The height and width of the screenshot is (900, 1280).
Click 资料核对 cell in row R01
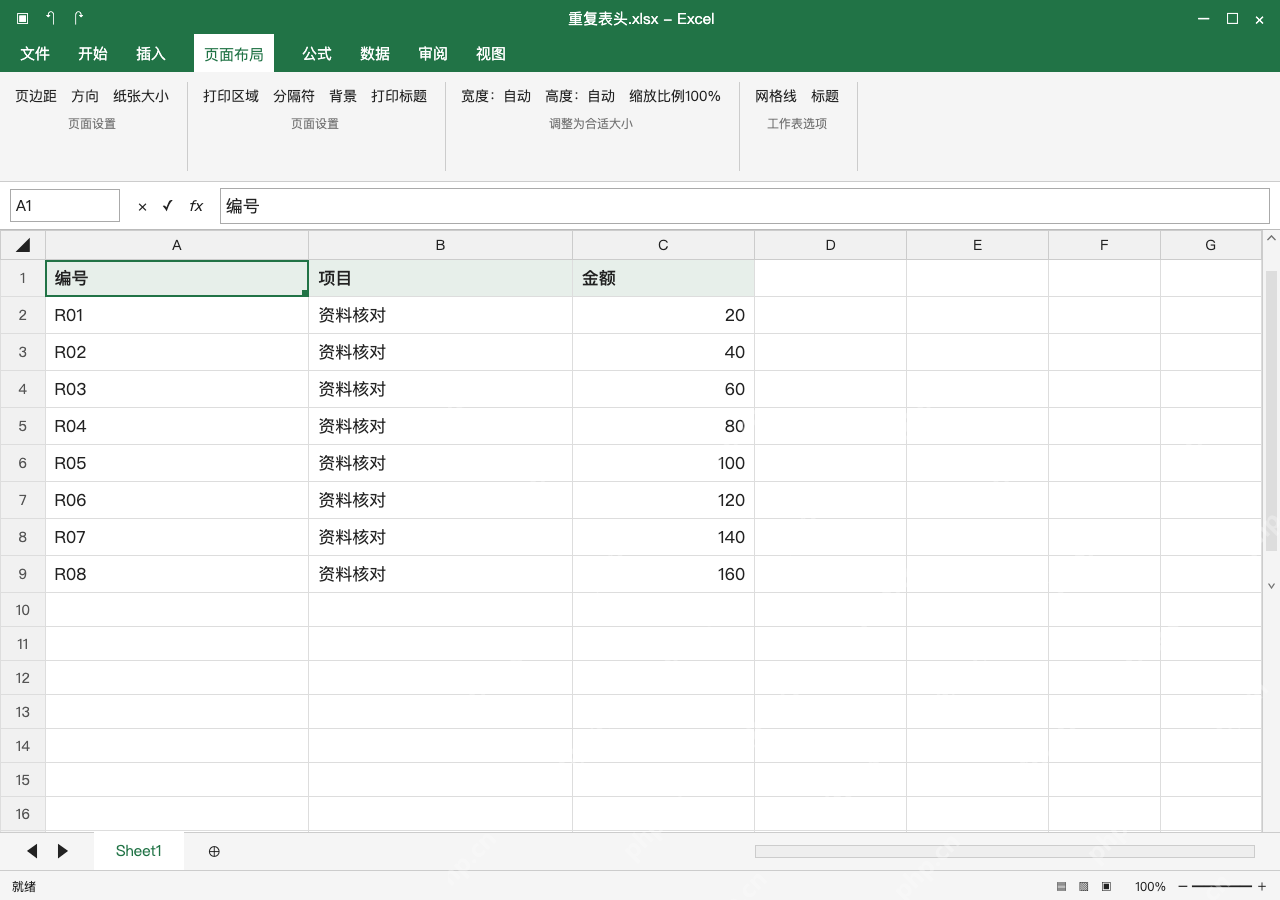click(440, 315)
